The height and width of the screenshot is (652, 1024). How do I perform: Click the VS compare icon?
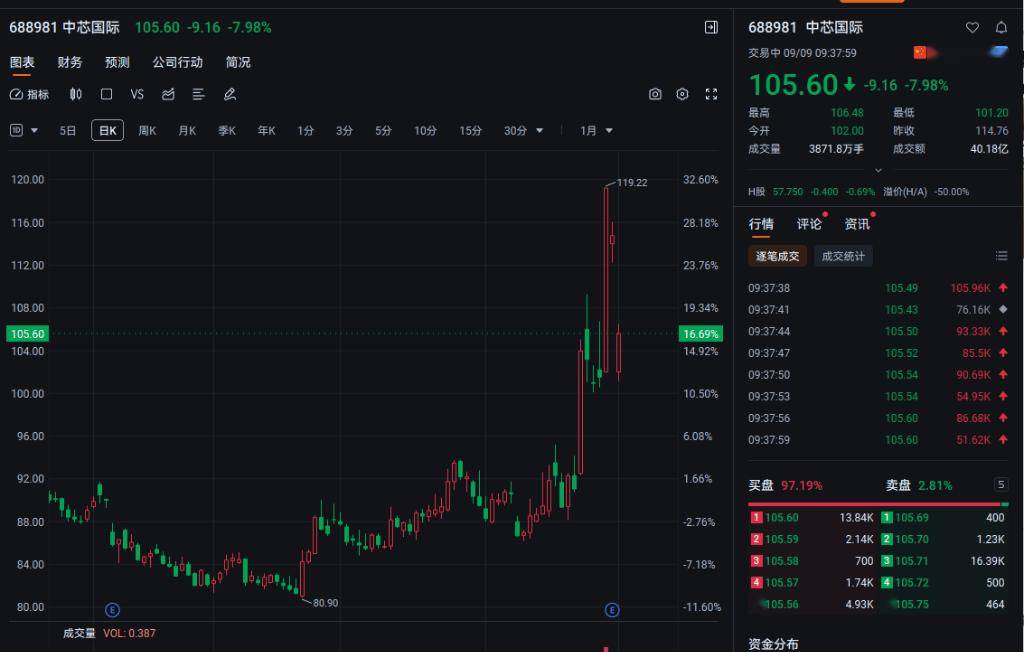pyautogui.click(x=137, y=94)
